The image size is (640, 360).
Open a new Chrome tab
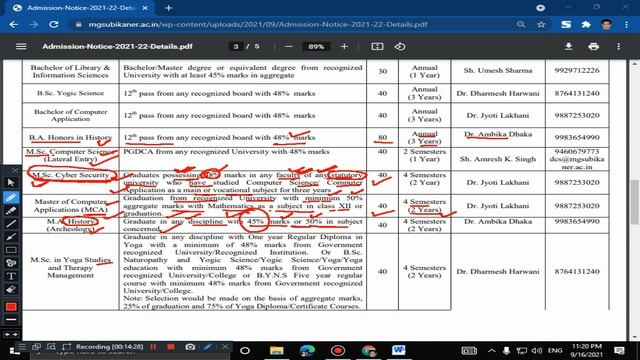click(169, 8)
